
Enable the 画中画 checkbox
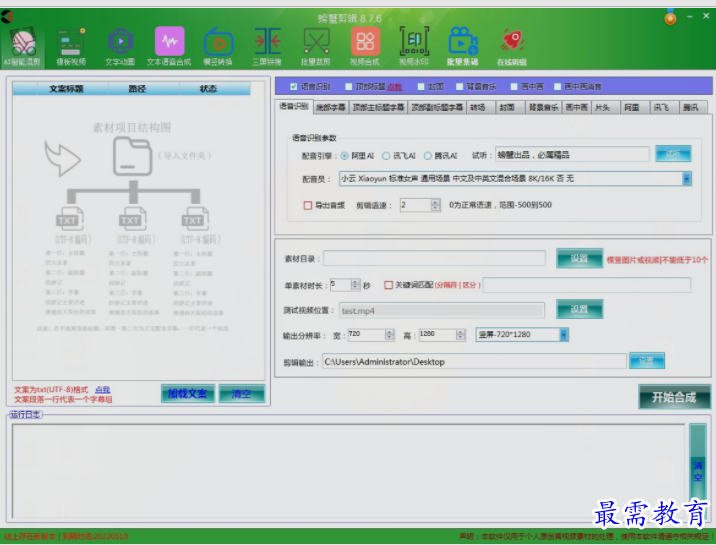514,86
